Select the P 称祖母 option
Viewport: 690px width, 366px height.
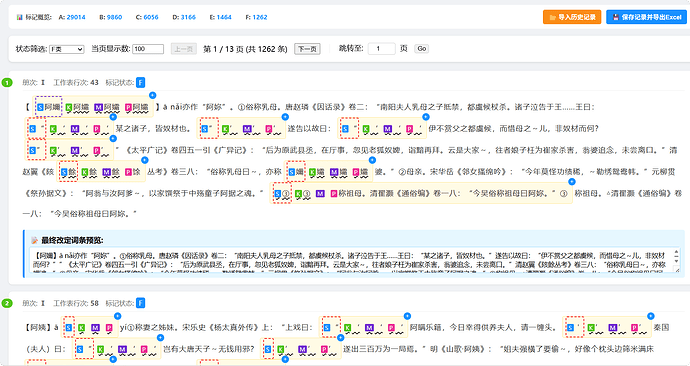(x=448, y=194)
